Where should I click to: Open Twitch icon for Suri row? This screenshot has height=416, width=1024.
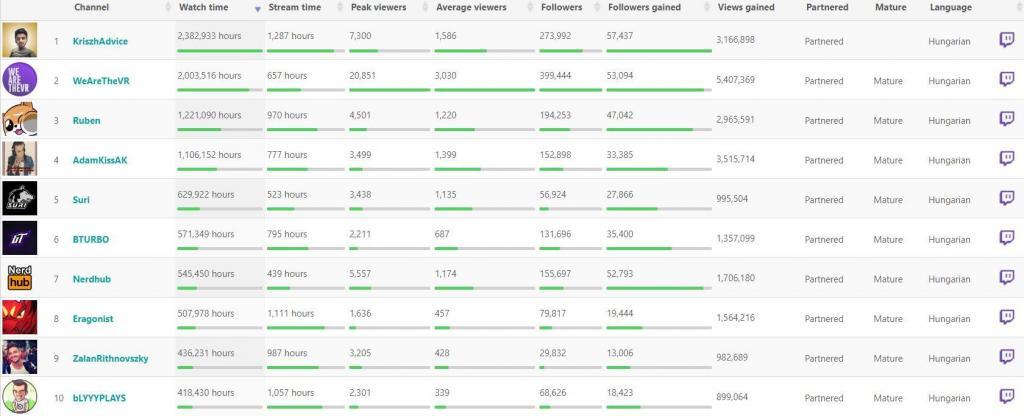[x=1006, y=199]
